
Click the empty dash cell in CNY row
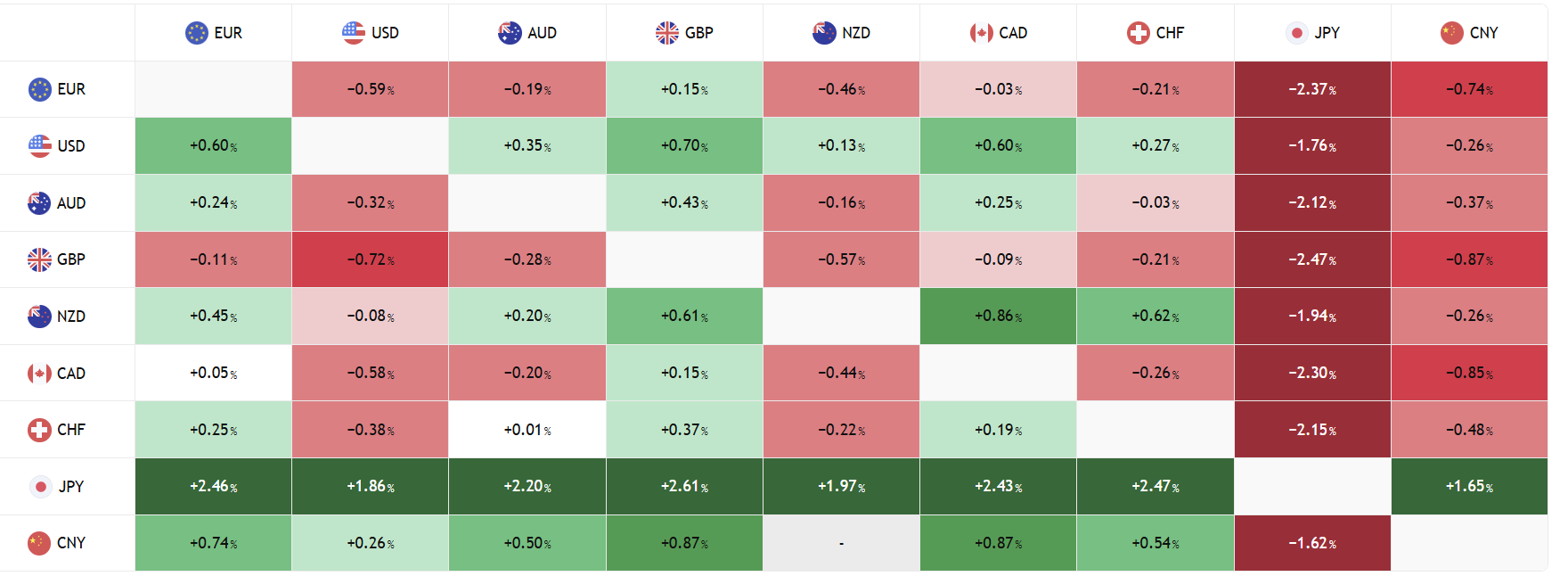841,543
